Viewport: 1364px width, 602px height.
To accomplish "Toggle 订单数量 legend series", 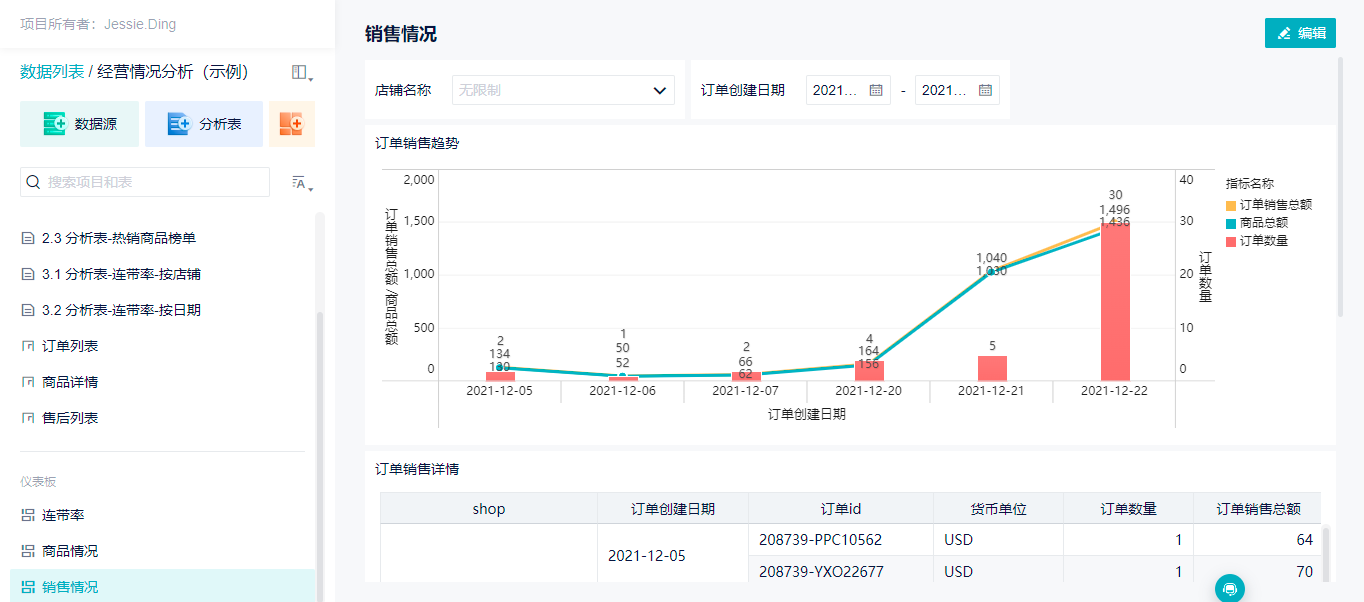I will [x=1262, y=241].
